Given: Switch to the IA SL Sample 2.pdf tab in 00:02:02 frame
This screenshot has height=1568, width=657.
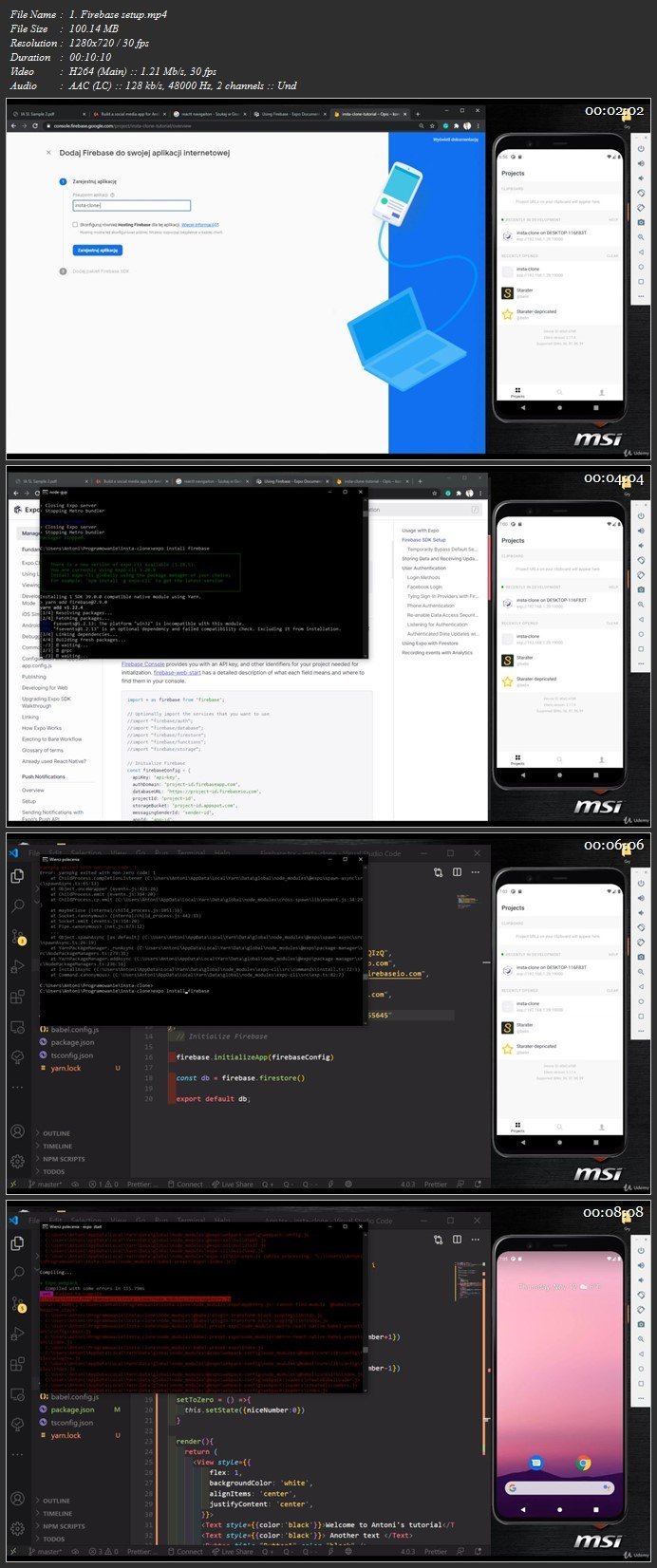Looking at the screenshot, I should (x=47, y=114).
